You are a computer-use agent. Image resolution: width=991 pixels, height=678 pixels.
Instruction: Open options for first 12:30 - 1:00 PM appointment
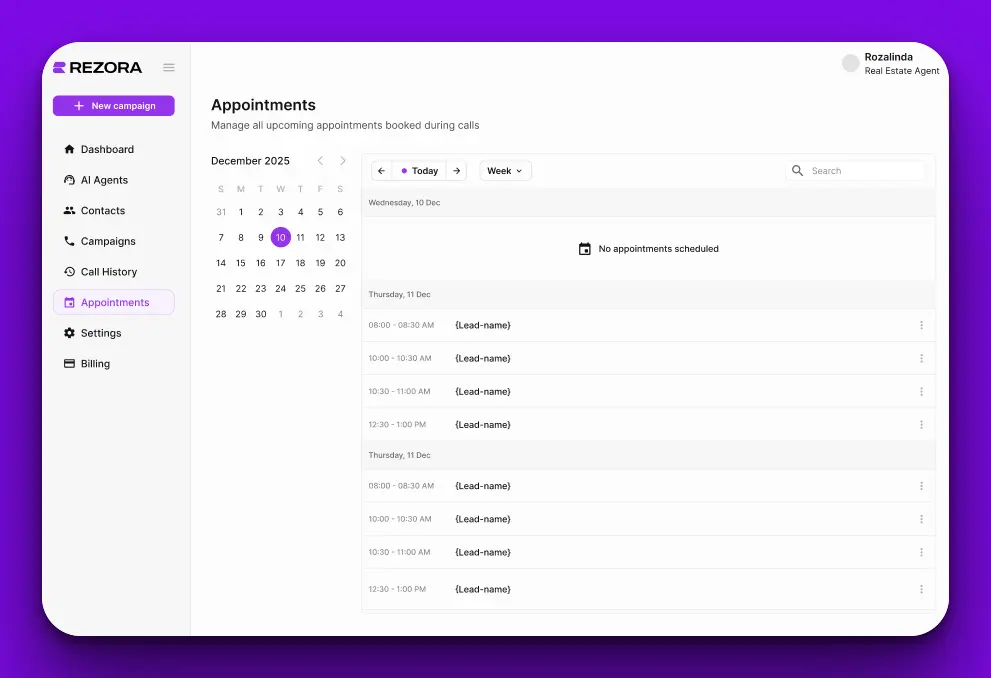pos(921,424)
